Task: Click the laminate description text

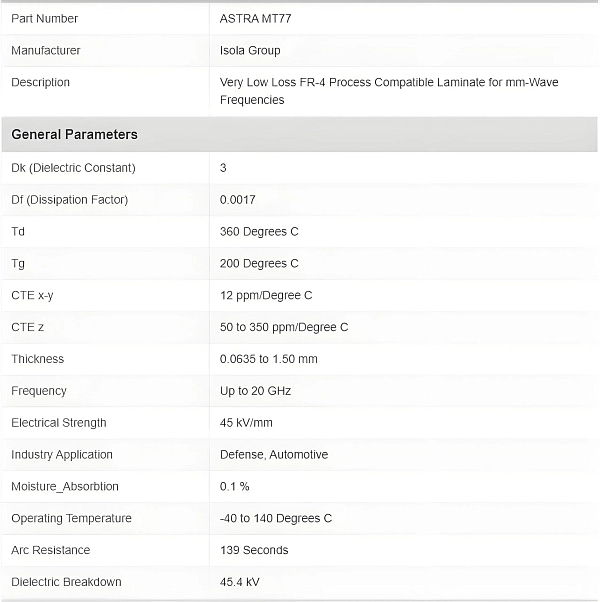Action: pyautogui.click(x=389, y=91)
